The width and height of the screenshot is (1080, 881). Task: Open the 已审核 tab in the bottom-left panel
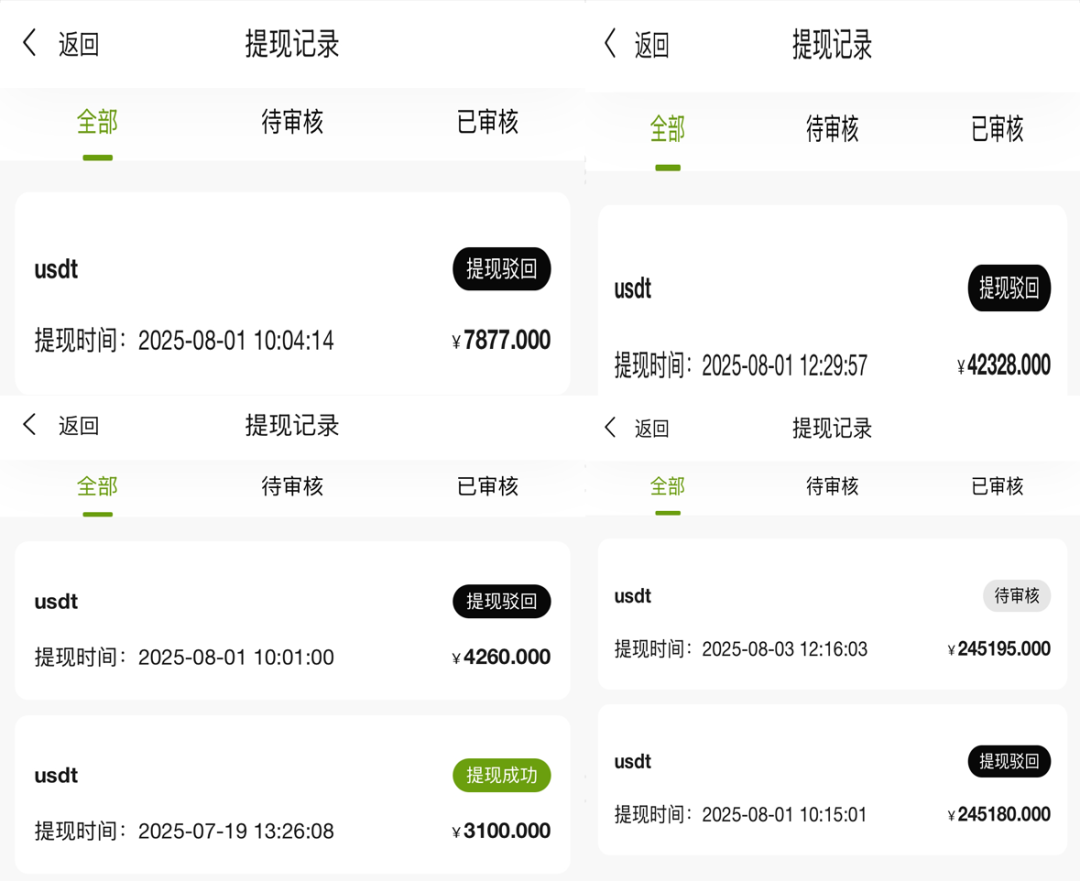(x=486, y=487)
